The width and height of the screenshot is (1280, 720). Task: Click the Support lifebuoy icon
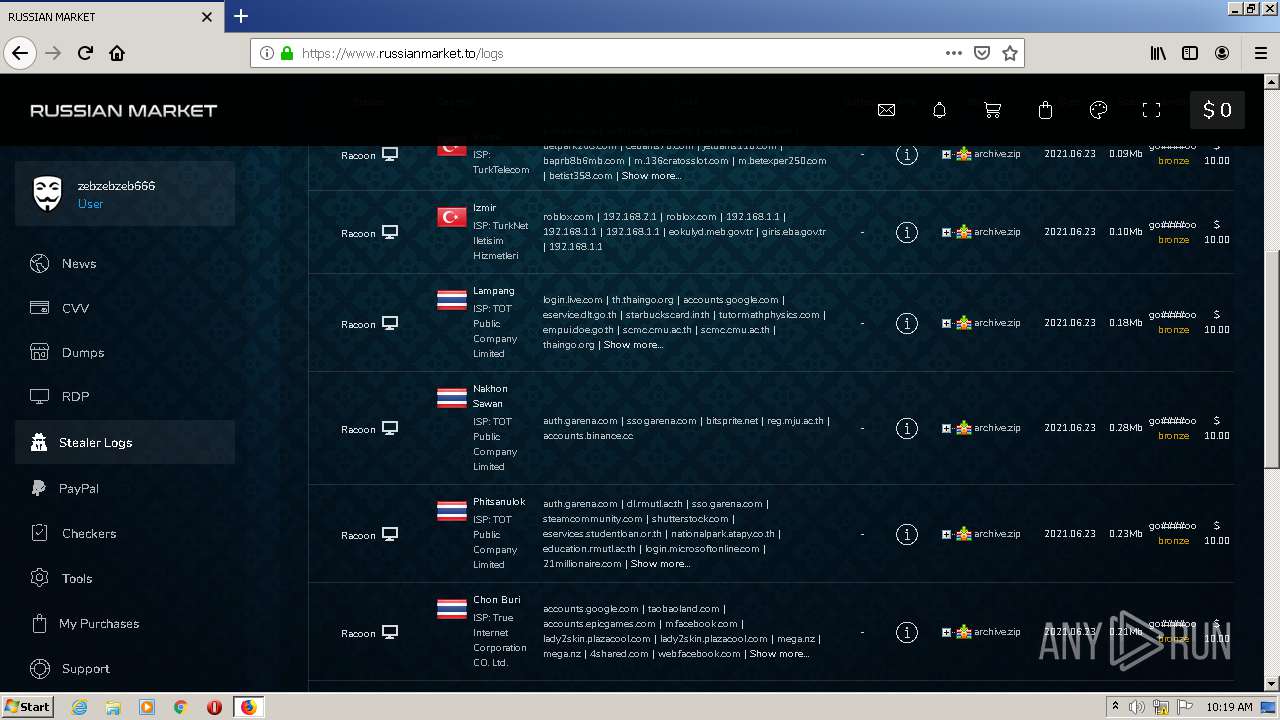(39, 668)
